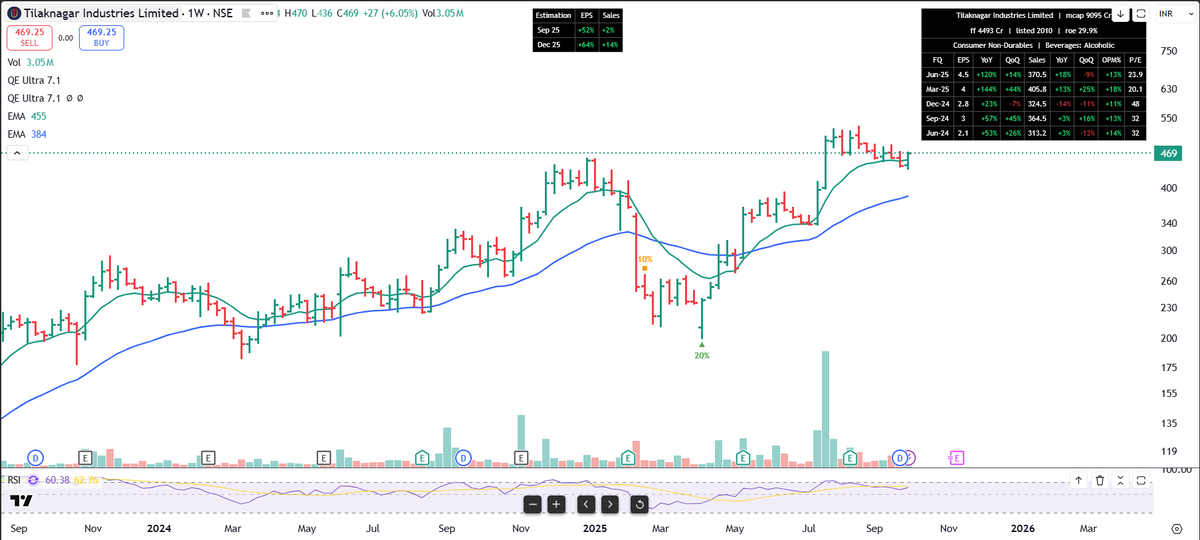Click the green earnings E marker in Aug 2025
1200x540 pixels.
tap(850, 457)
